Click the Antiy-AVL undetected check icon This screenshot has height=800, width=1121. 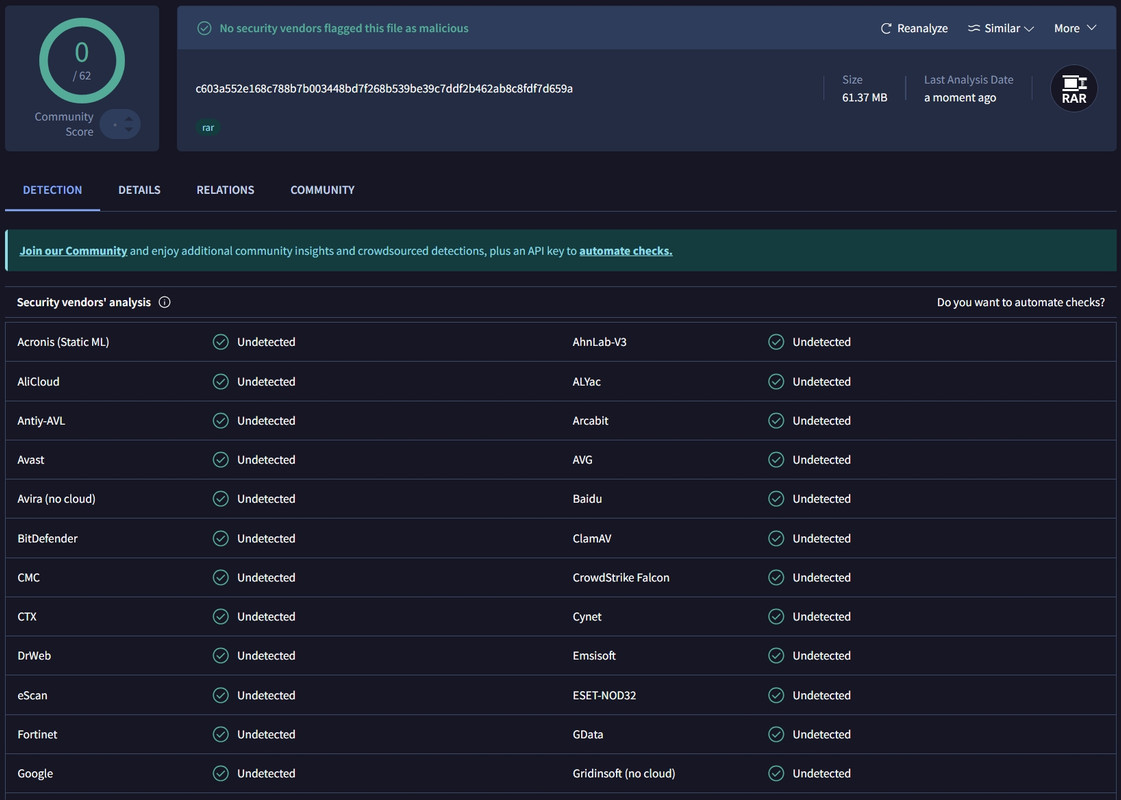pos(221,421)
